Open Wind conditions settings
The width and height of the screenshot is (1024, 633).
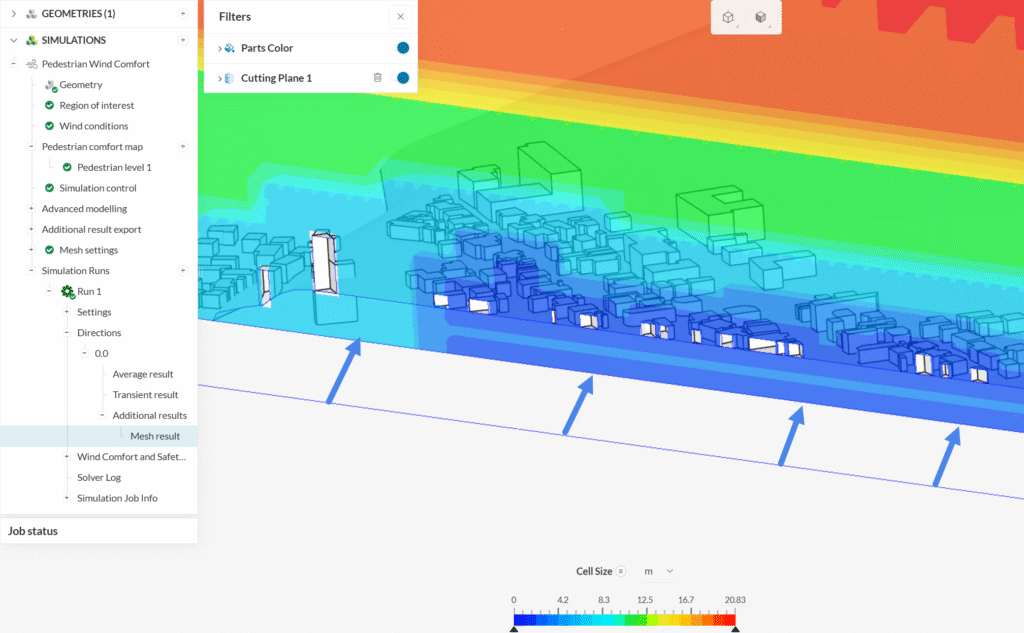click(x=93, y=126)
